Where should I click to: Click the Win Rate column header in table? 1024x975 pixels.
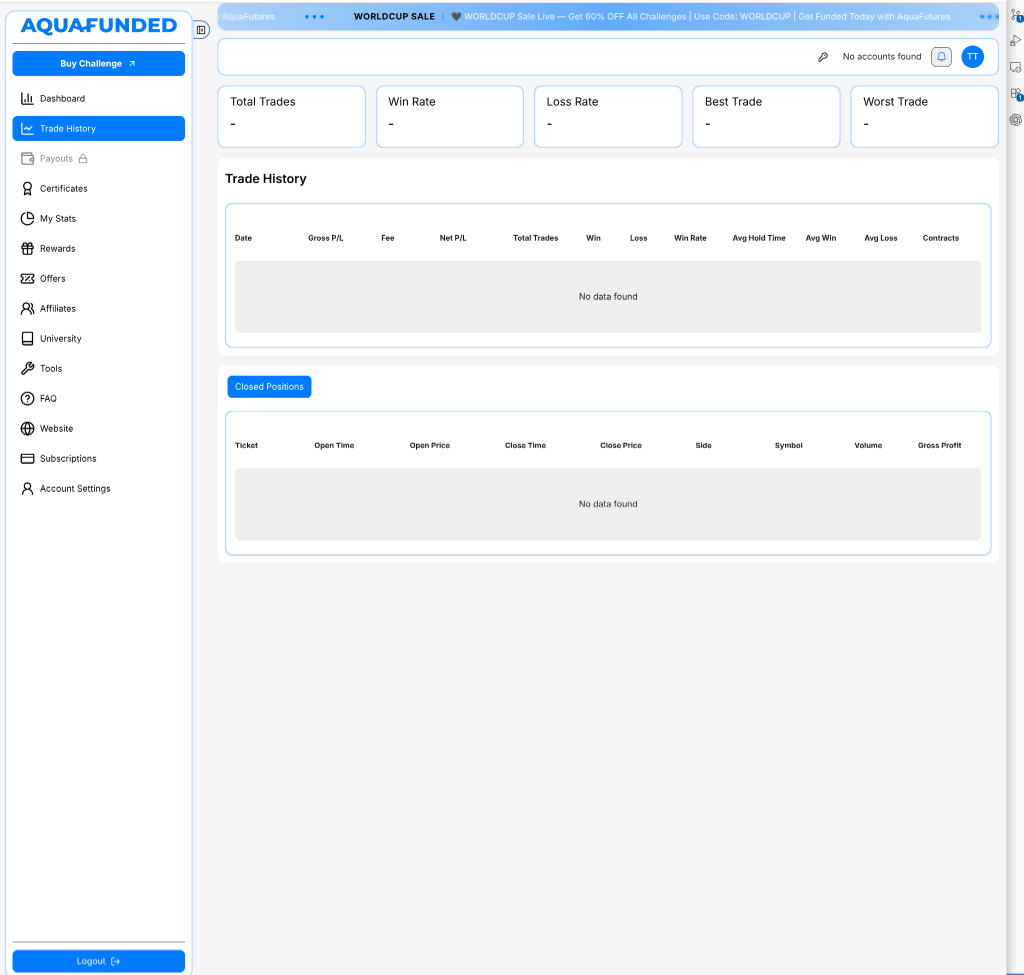tap(690, 238)
